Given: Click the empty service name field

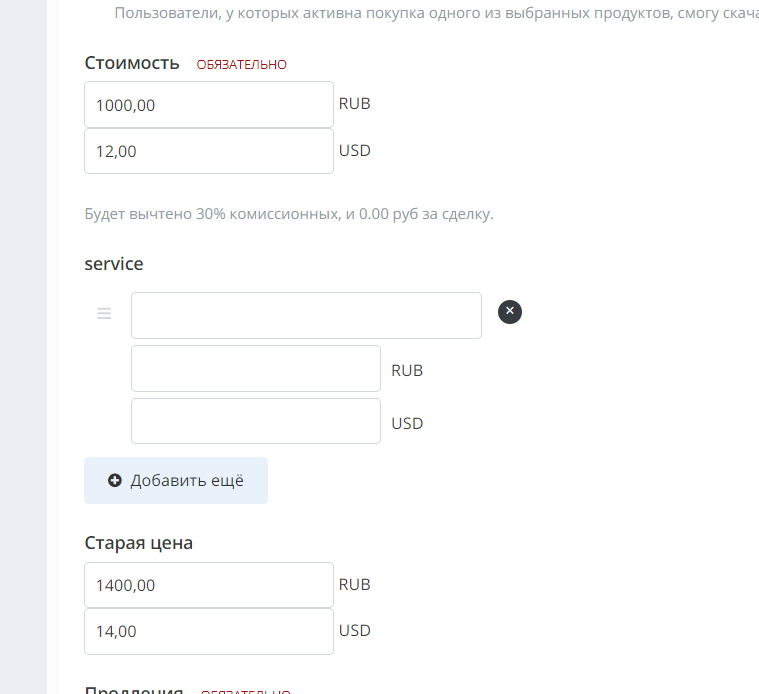Looking at the screenshot, I should coord(306,315).
